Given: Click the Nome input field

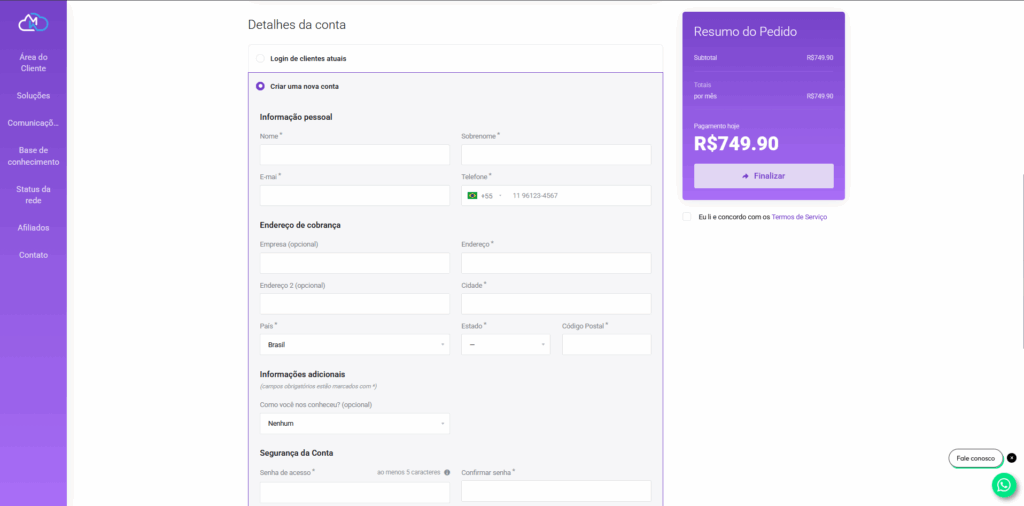Looking at the screenshot, I should pyautogui.click(x=354, y=155).
